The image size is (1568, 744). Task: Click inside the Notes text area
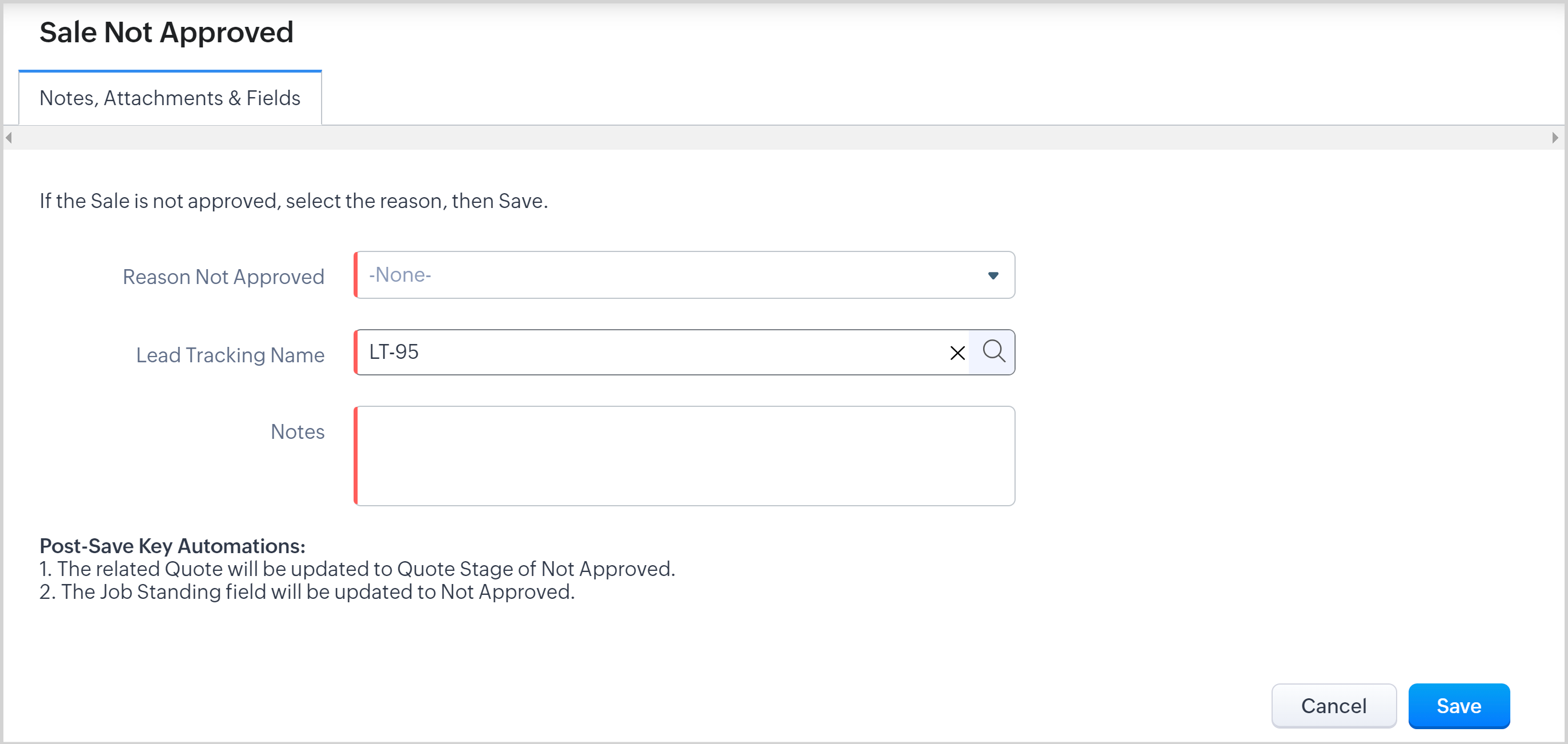click(x=685, y=456)
